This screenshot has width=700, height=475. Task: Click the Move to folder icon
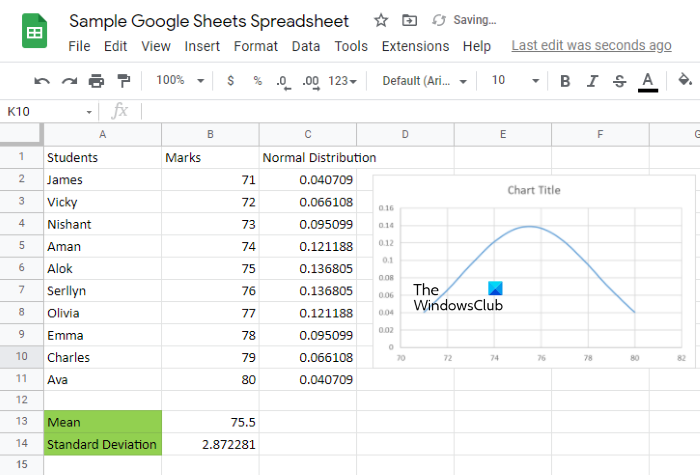pyautogui.click(x=409, y=20)
